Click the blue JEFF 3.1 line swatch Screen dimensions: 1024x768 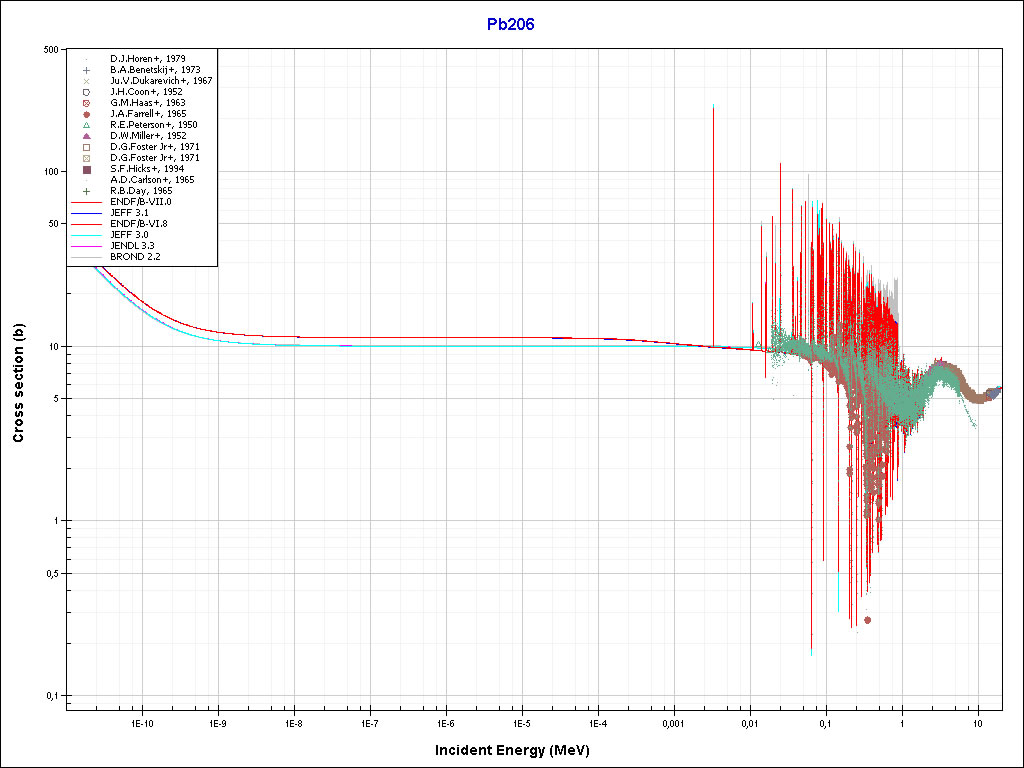(87, 213)
